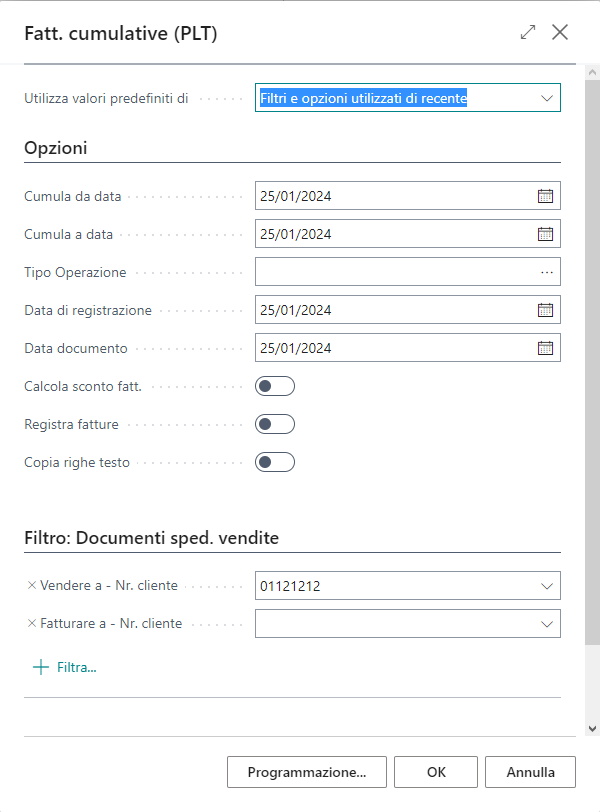Remove the Vendere a - Nr. cliente filter
Viewport: 600px width, 812px height.
pos(31,585)
